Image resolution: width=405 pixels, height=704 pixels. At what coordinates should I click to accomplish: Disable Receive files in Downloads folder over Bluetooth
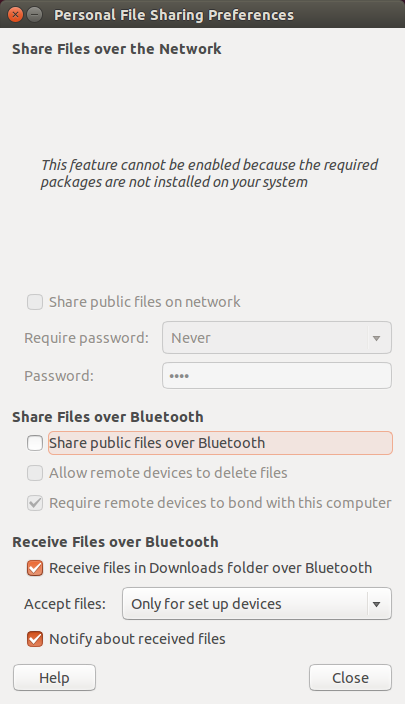tap(35, 568)
